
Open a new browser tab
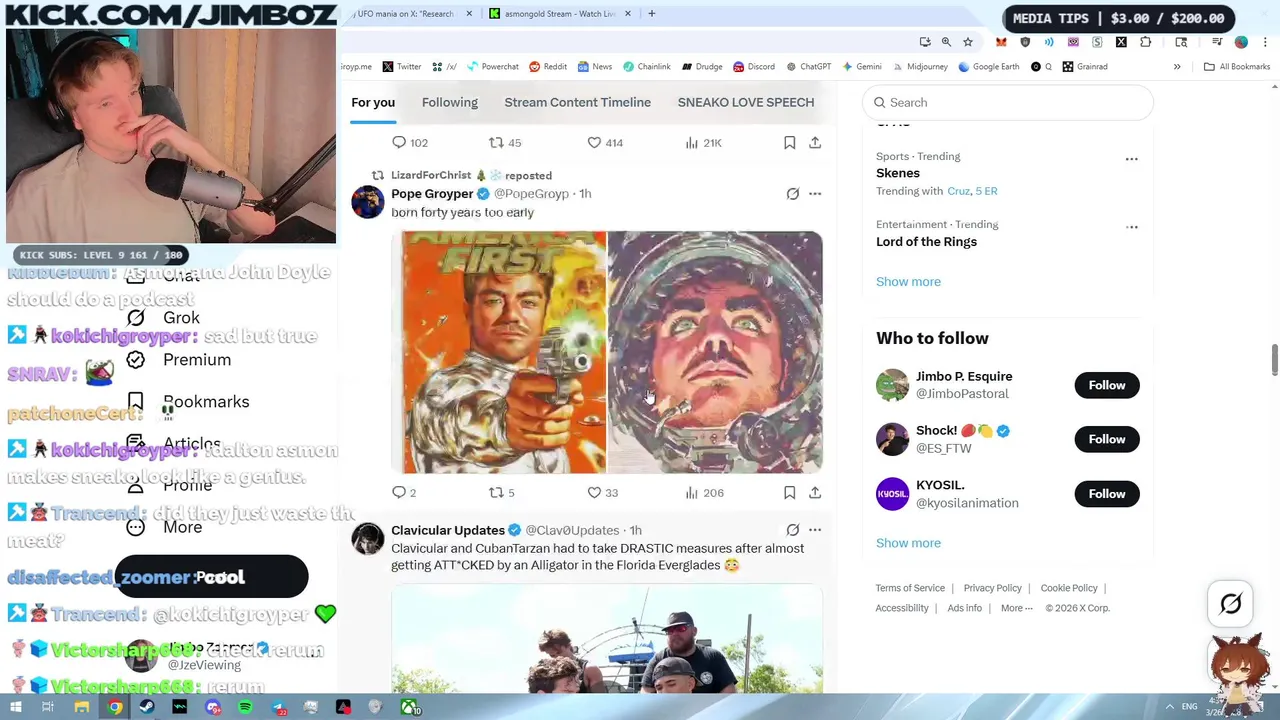click(651, 14)
